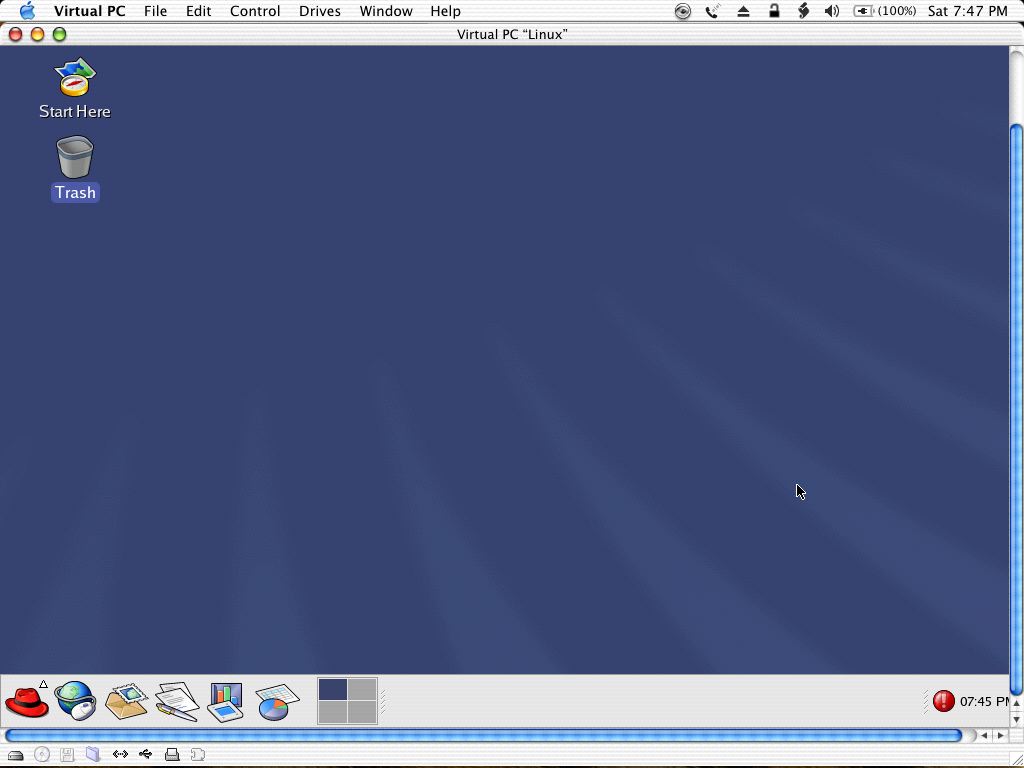
Task: Open the Control menu
Action: tap(255, 11)
